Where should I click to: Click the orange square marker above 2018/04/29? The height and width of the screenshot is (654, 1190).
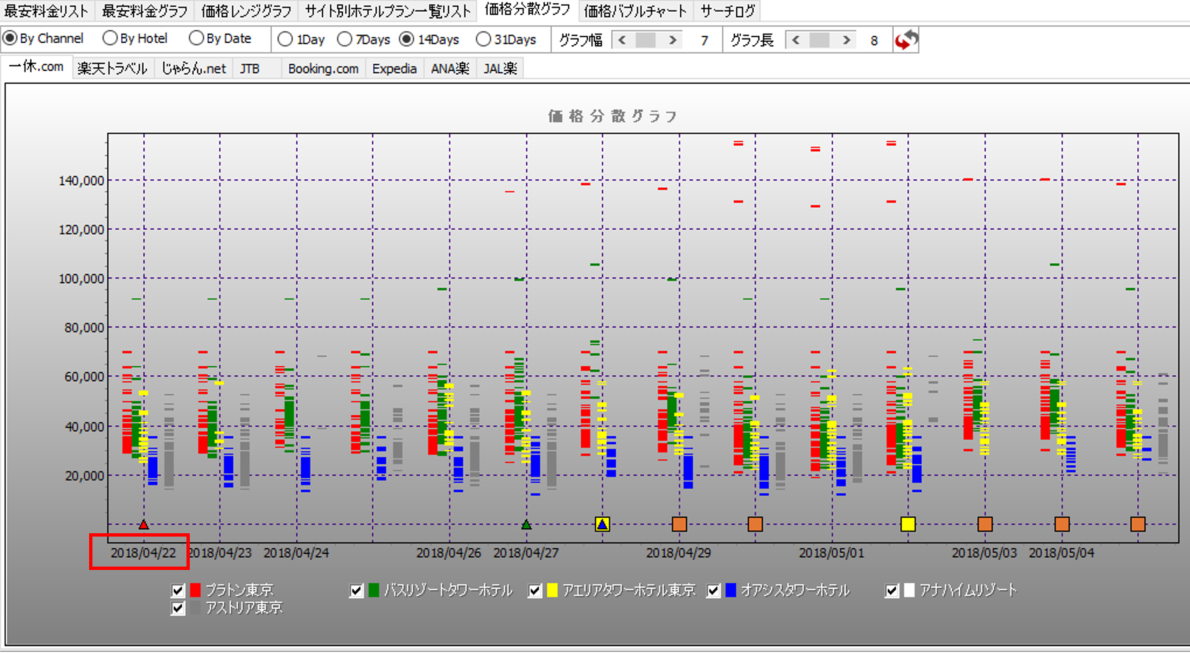679,524
